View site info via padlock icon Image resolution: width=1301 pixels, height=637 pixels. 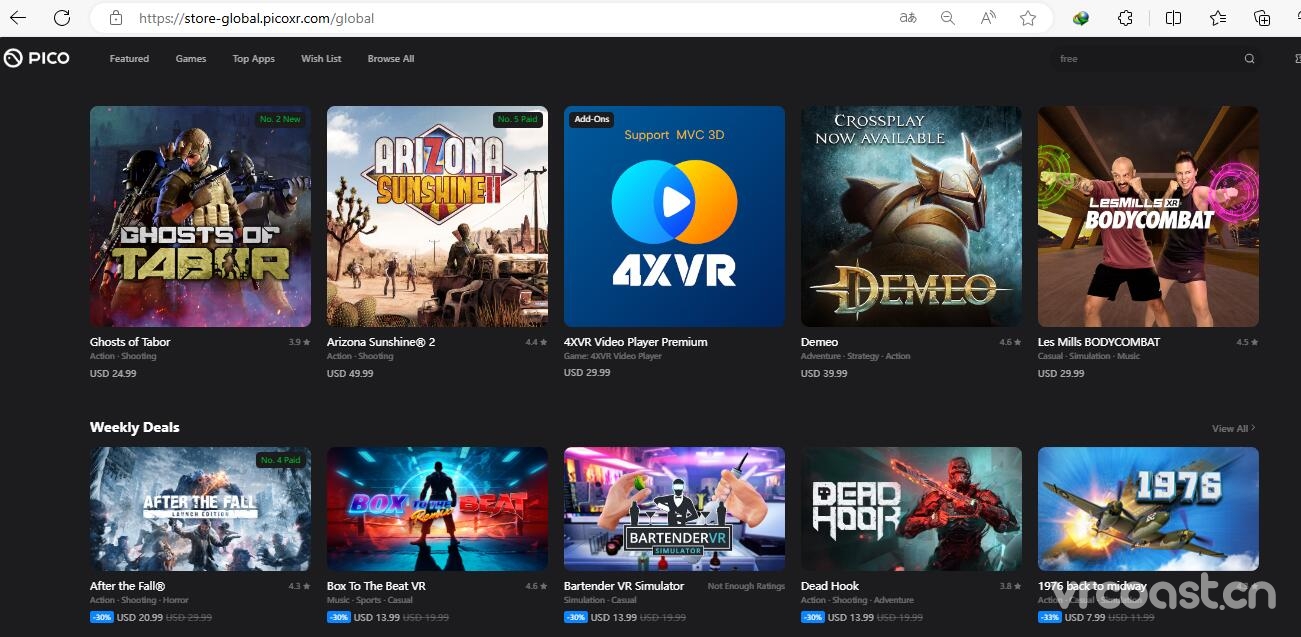pos(116,18)
